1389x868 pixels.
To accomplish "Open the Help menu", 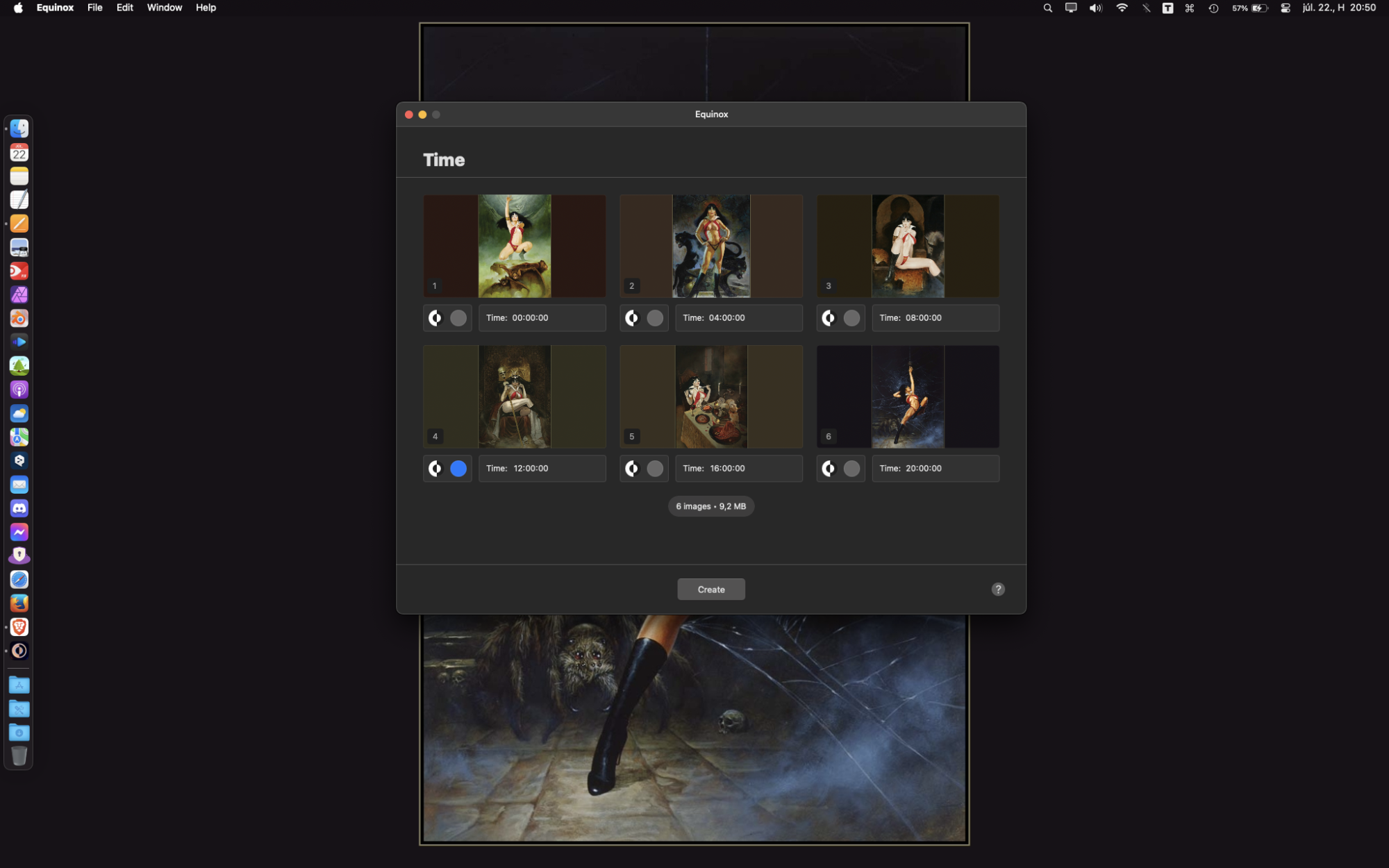I will coord(206,8).
